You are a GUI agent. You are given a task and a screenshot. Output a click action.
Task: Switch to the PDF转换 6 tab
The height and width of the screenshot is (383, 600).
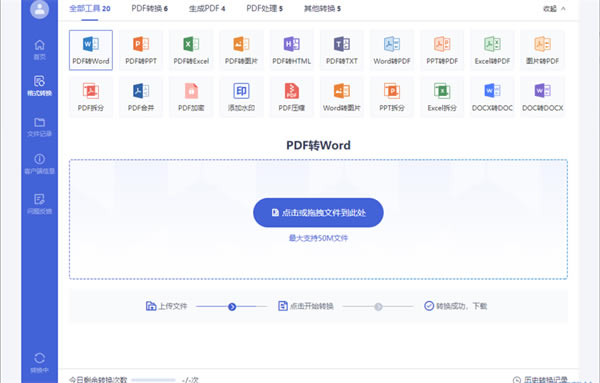149,8
